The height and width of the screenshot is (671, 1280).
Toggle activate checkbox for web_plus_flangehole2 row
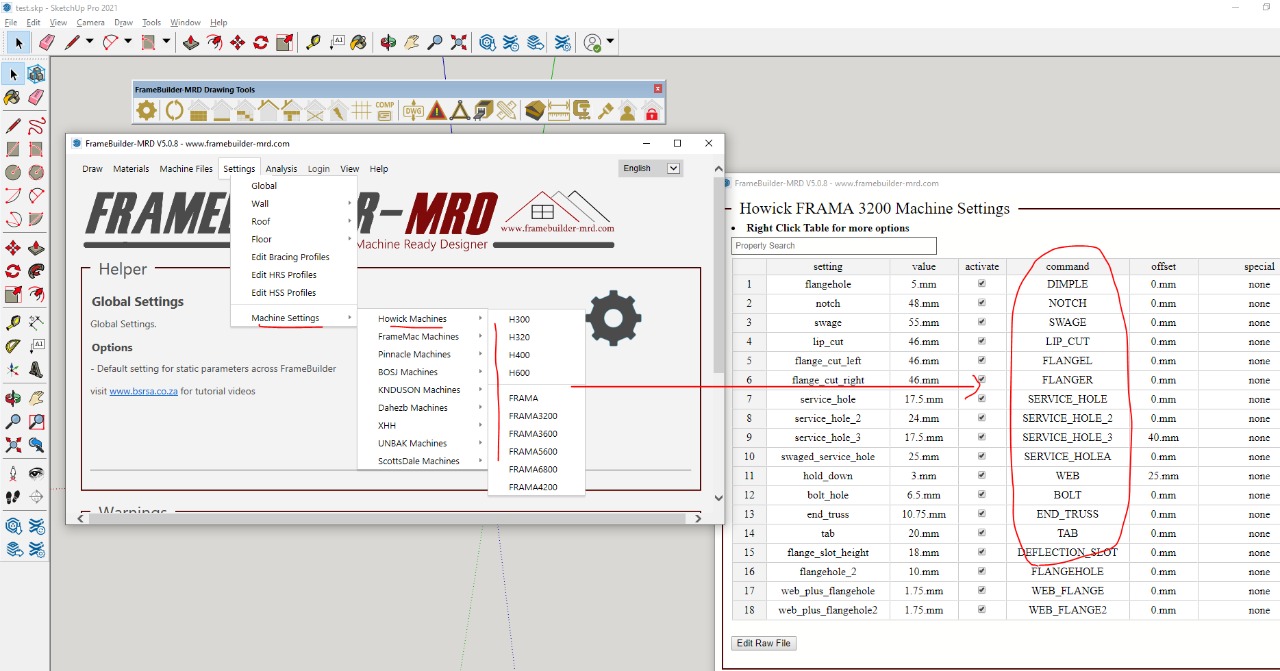(x=981, y=609)
